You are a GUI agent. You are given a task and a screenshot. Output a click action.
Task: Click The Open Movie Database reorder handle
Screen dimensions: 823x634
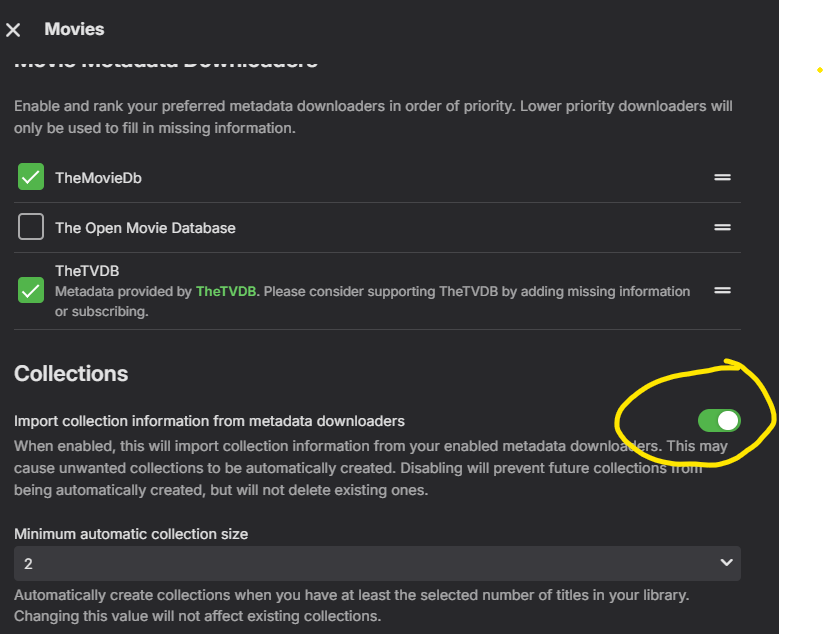click(x=722, y=228)
